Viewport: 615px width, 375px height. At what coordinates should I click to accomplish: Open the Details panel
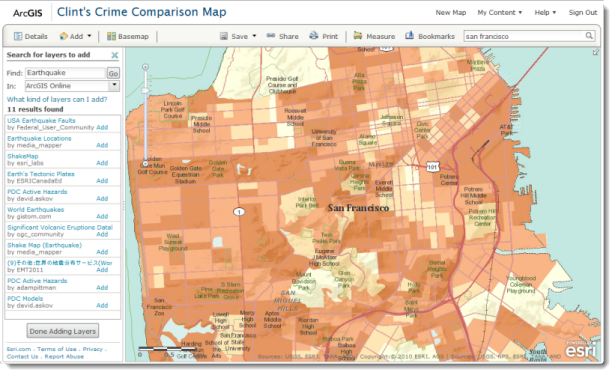(x=31, y=36)
